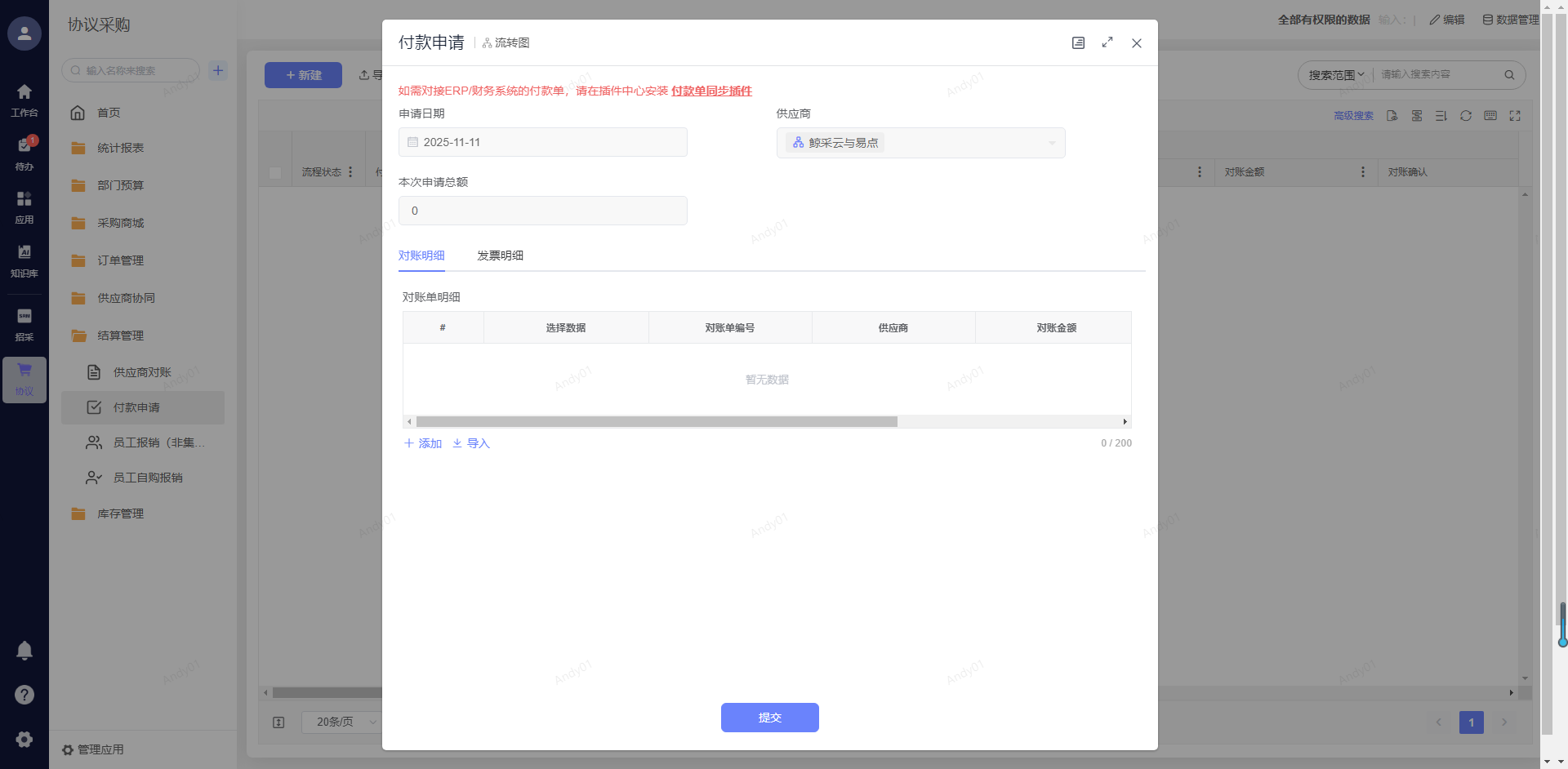The width and height of the screenshot is (1568, 769).
Task: Click the 流转图 flowchart icon
Action: (488, 43)
